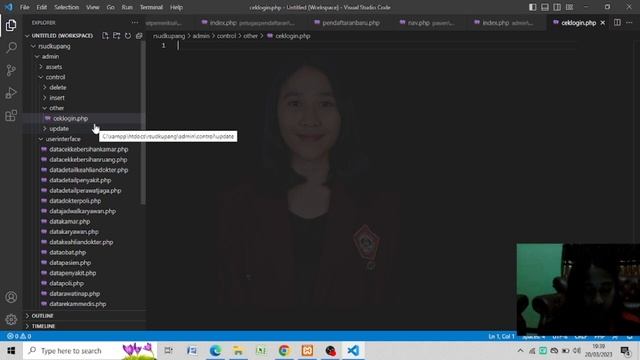Open the Source Control view
This screenshot has height=360, width=640.
tap(11, 70)
